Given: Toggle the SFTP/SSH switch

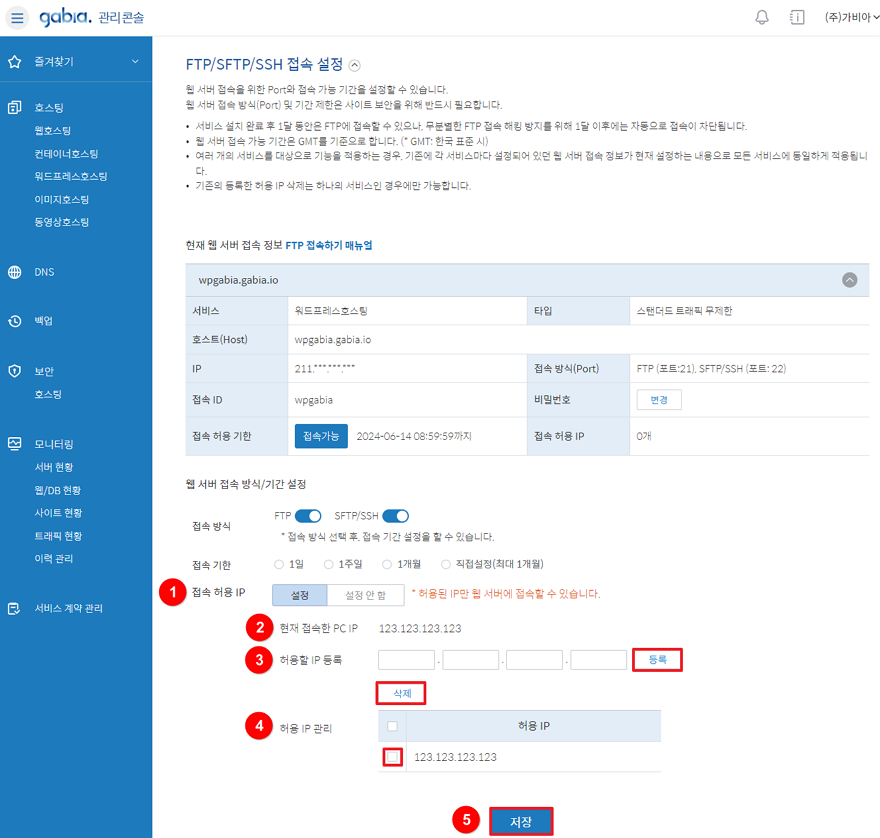Looking at the screenshot, I should 396,516.
